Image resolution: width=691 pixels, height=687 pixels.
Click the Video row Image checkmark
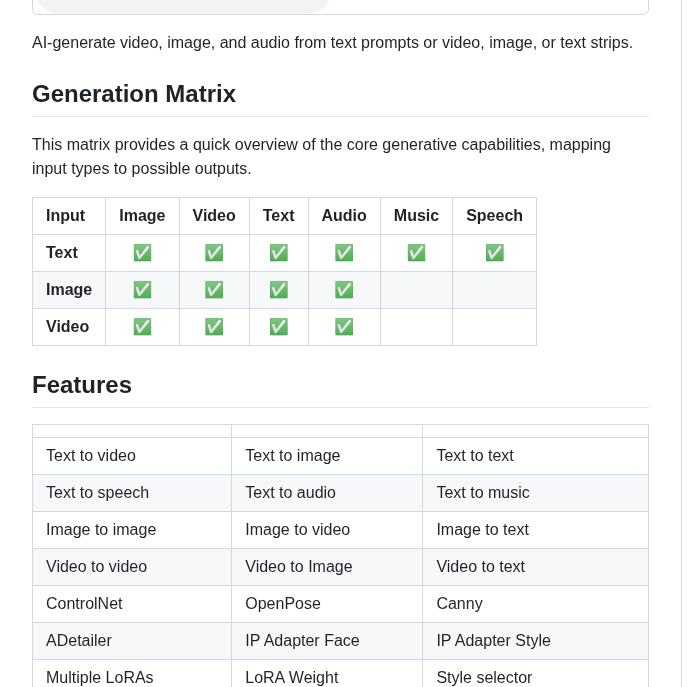coord(142,327)
